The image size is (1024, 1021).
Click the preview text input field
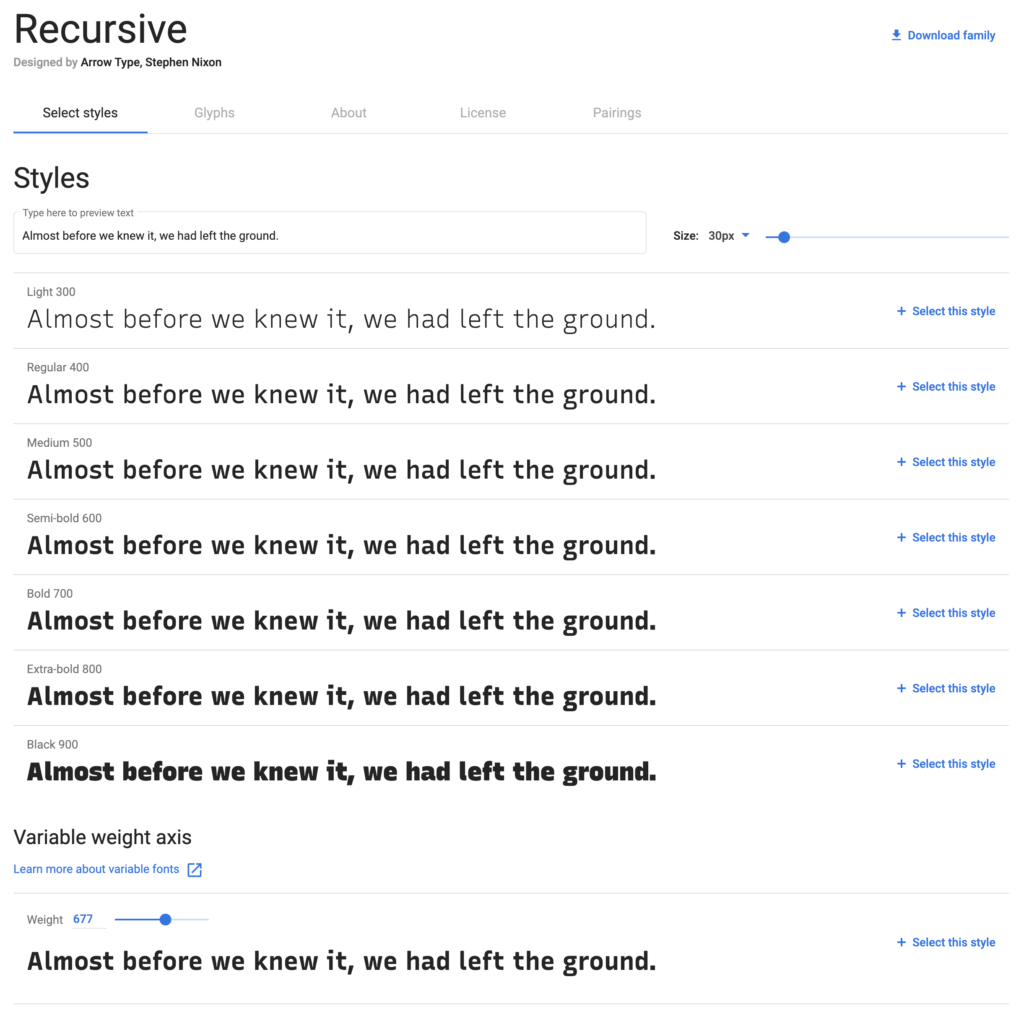tap(330, 236)
